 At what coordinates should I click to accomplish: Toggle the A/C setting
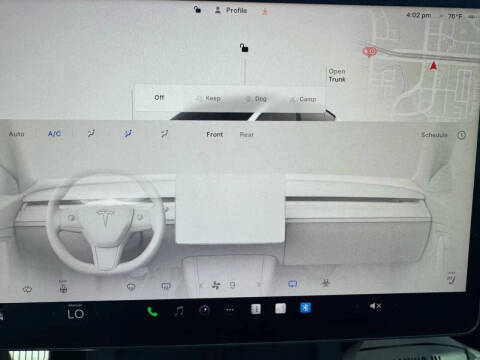[x=54, y=134]
